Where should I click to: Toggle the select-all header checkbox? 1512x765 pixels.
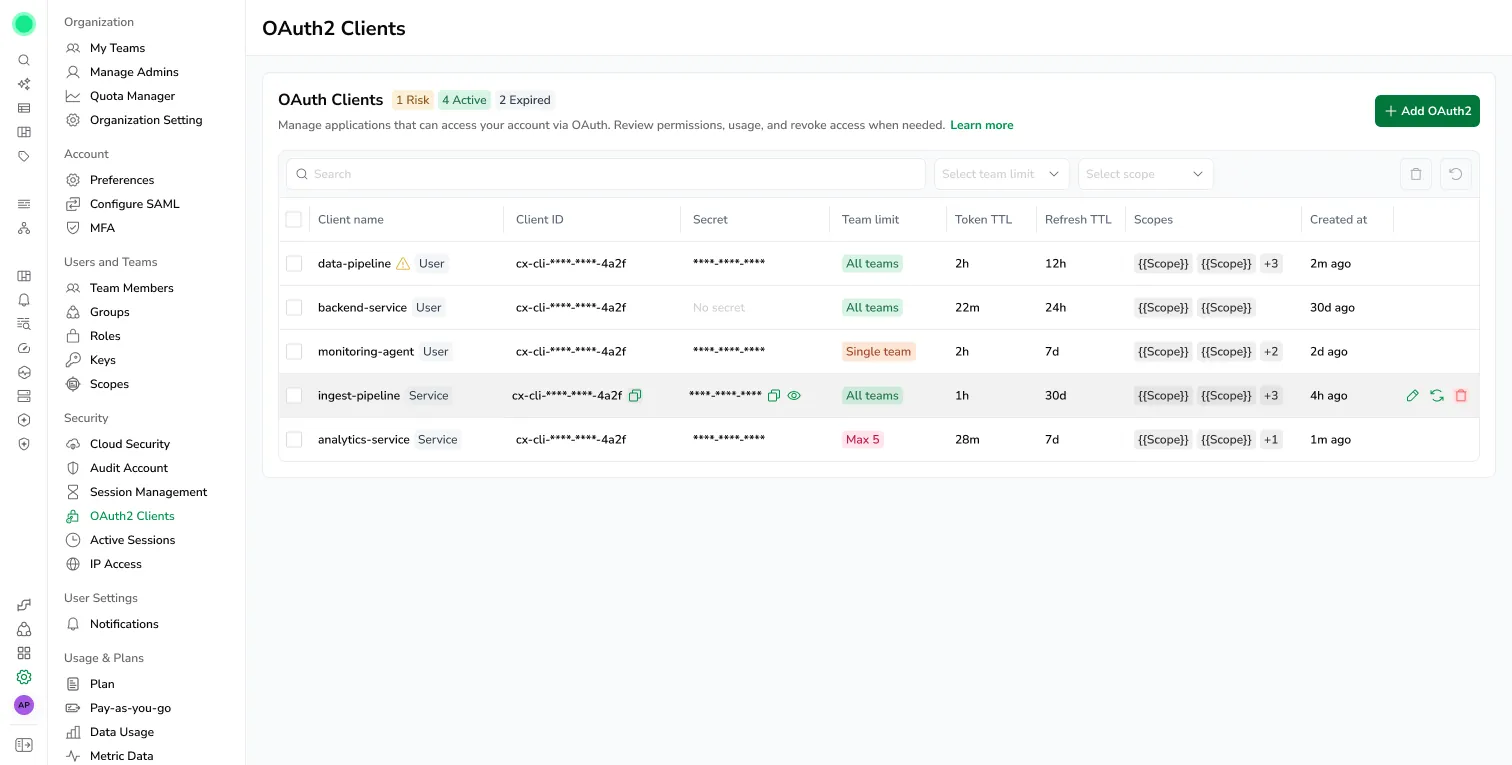294,219
